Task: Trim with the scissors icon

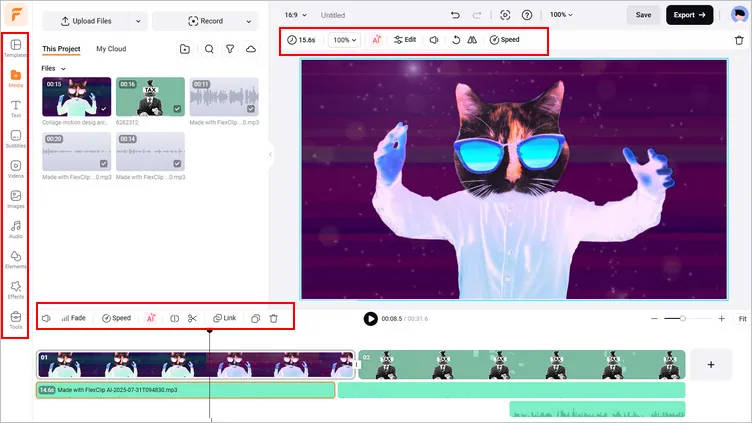Action: [x=192, y=318]
